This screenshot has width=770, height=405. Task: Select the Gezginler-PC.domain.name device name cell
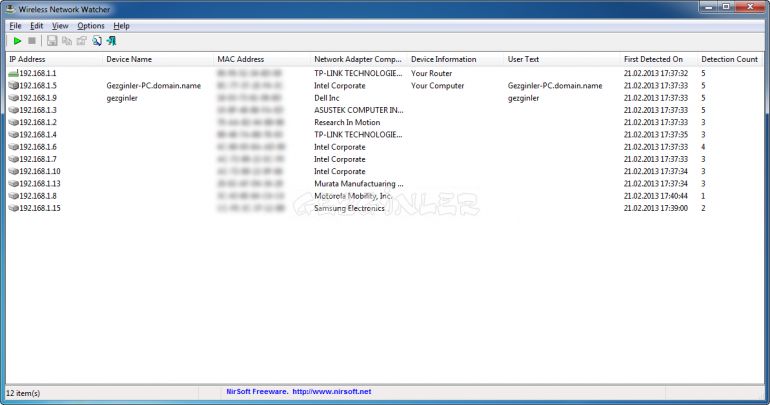(154, 85)
